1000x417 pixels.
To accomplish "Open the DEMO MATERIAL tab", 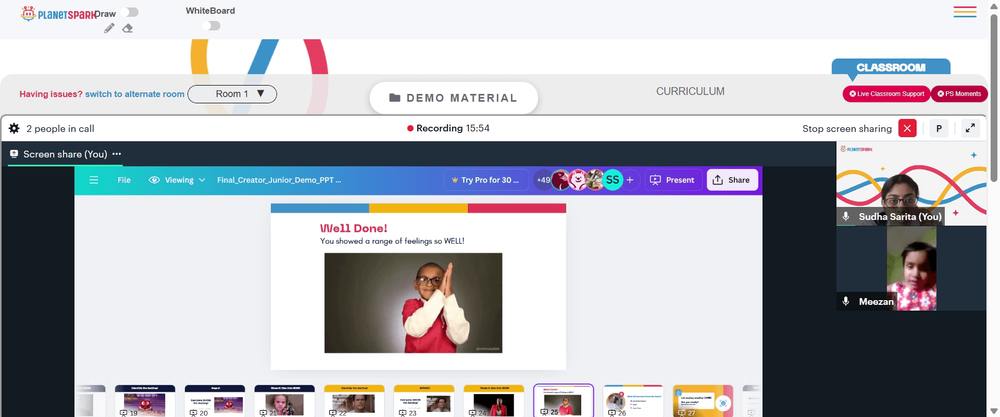I will pos(454,98).
